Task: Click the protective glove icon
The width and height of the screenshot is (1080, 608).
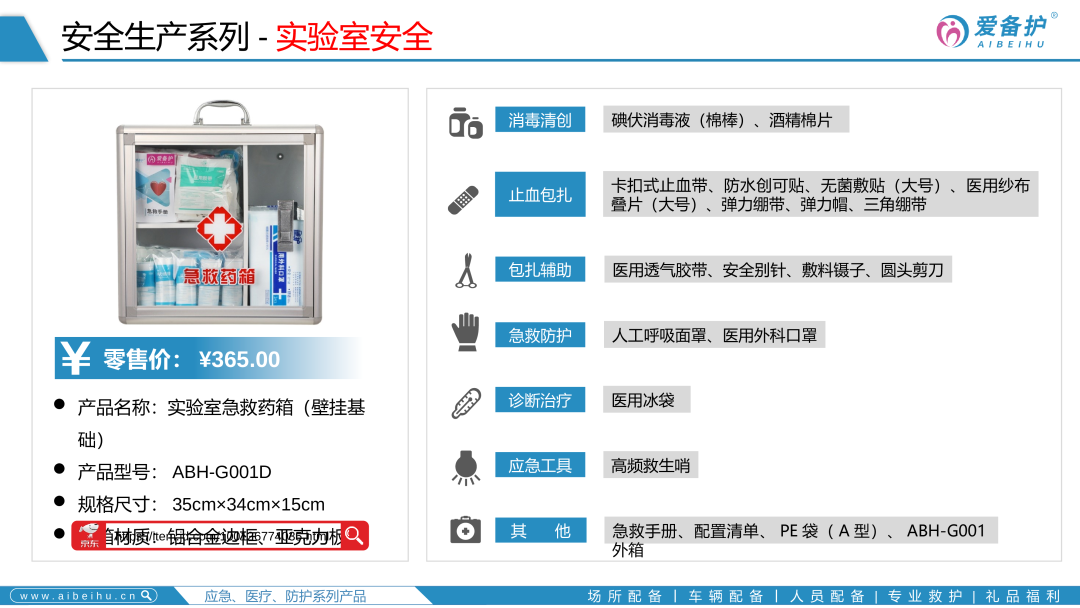Action: (465, 333)
